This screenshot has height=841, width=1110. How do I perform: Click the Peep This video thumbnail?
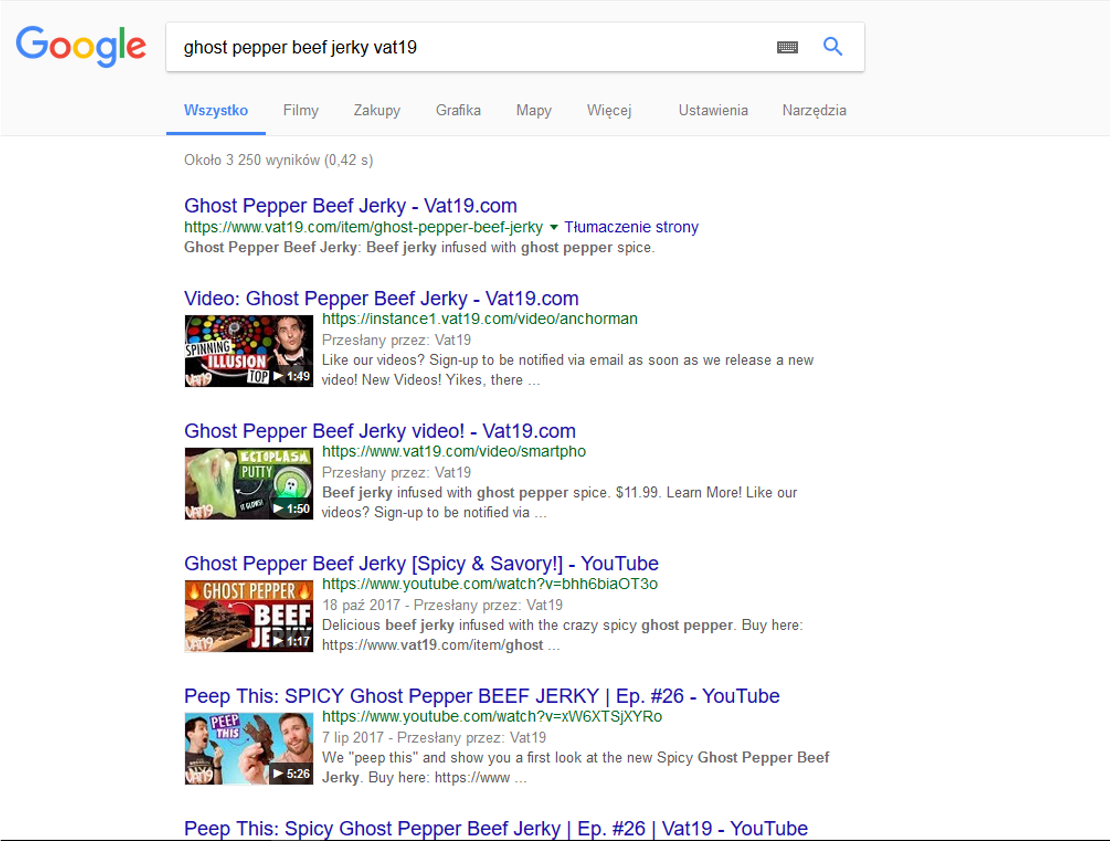(249, 748)
